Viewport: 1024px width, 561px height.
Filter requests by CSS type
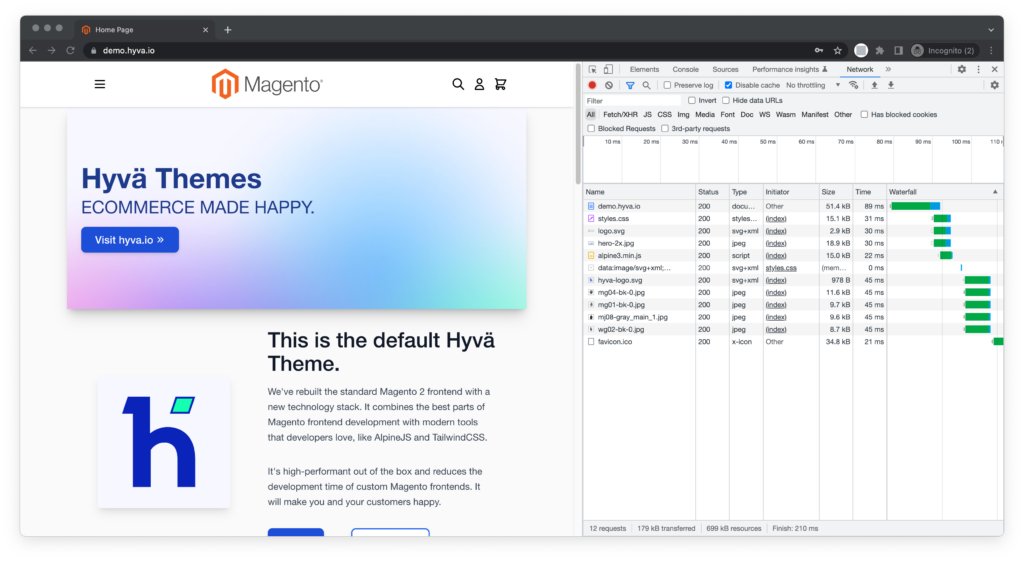click(x=664, y=114)
